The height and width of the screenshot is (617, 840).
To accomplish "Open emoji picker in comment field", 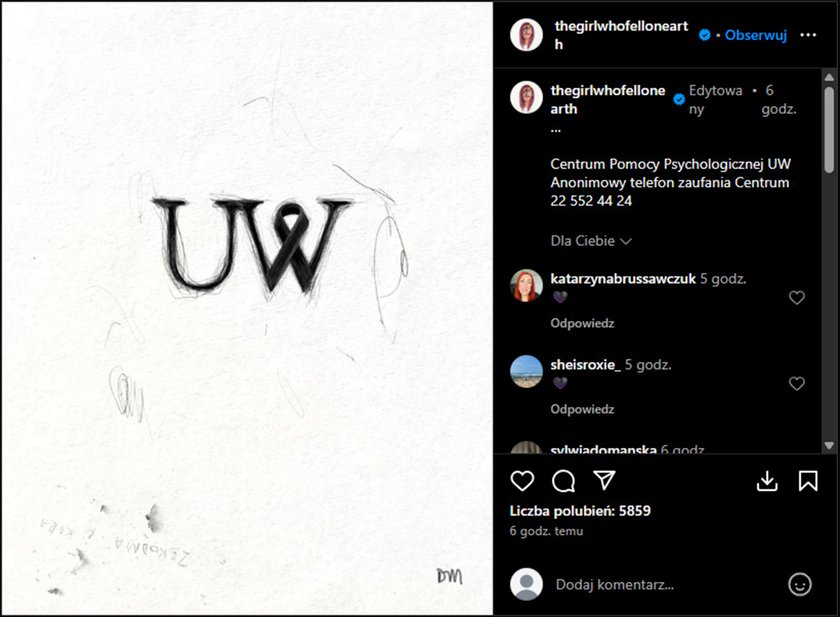I will click(x=799, y=584).
